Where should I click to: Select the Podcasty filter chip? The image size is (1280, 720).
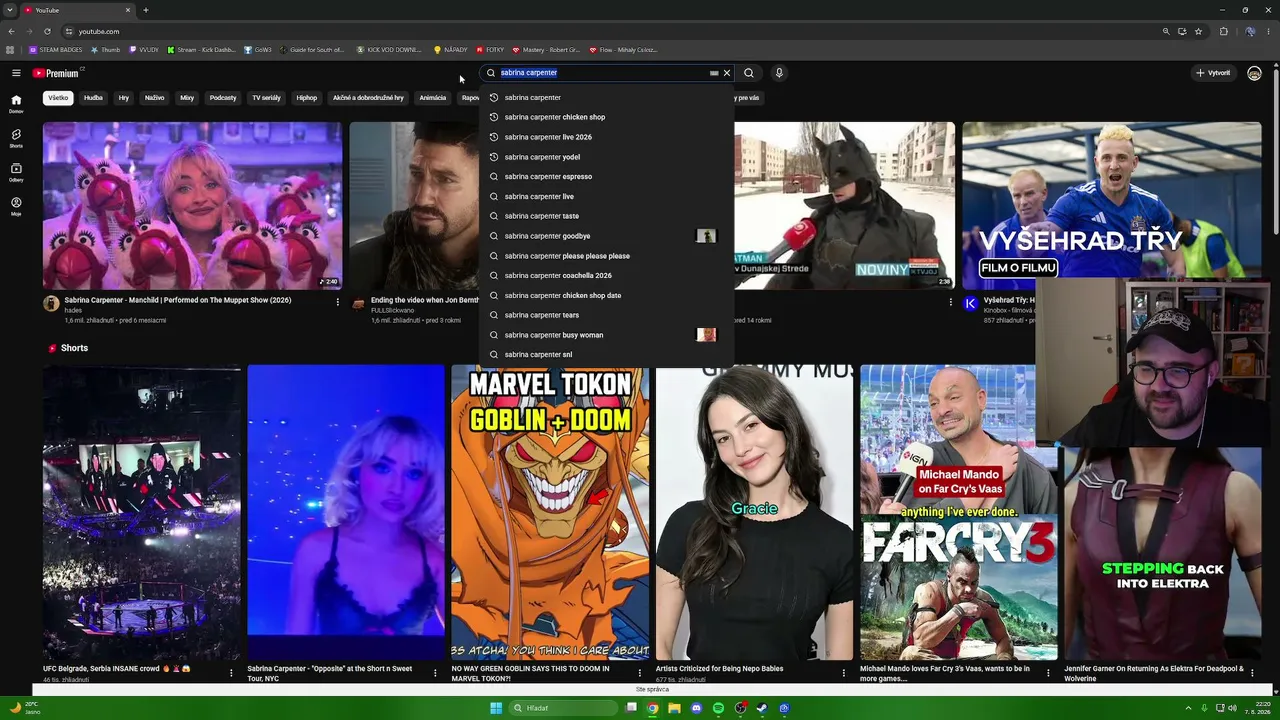pos(223,98)
